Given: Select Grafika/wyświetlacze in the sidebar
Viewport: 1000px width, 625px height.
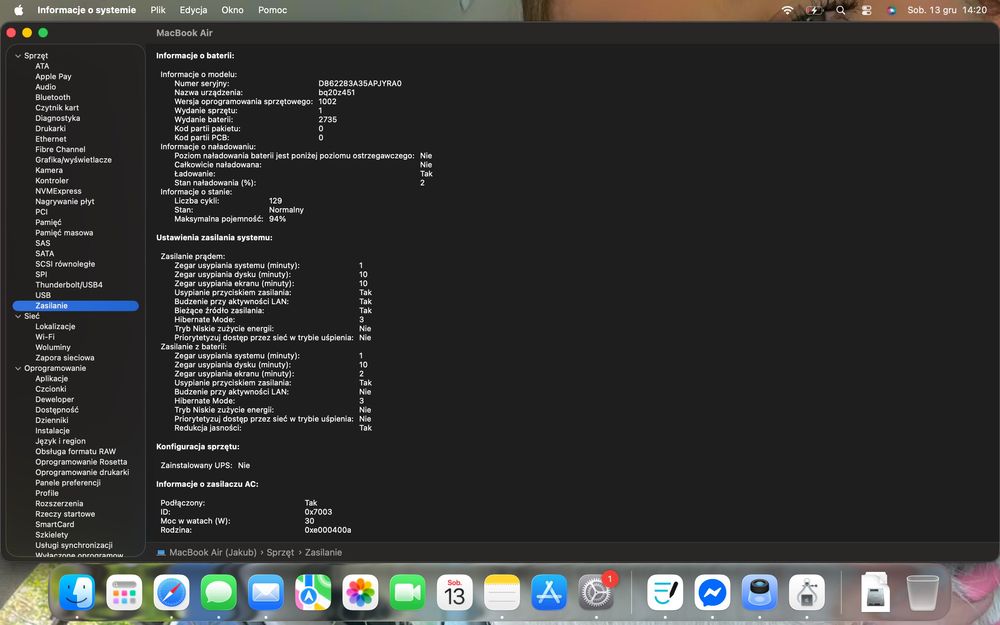Looking at the screenshot, I should coord(73,160).
